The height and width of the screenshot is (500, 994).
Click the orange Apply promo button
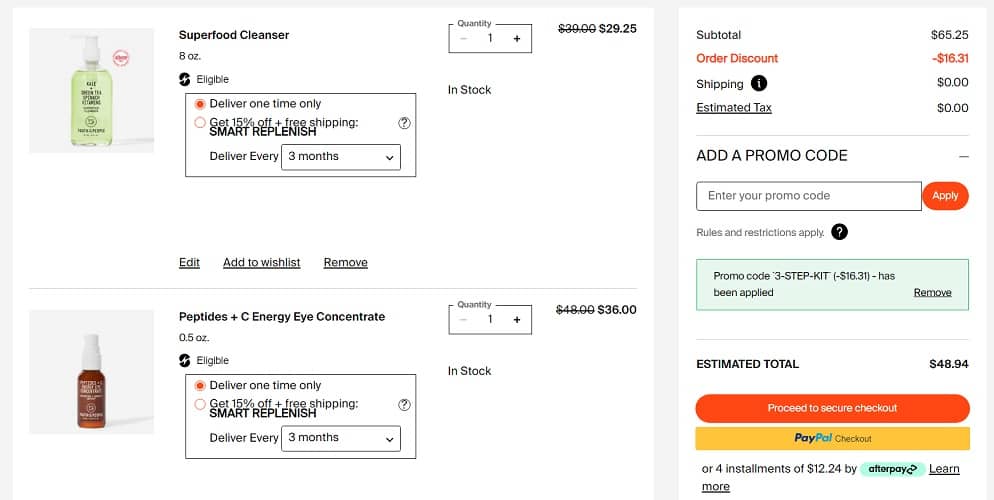point(945,196)
